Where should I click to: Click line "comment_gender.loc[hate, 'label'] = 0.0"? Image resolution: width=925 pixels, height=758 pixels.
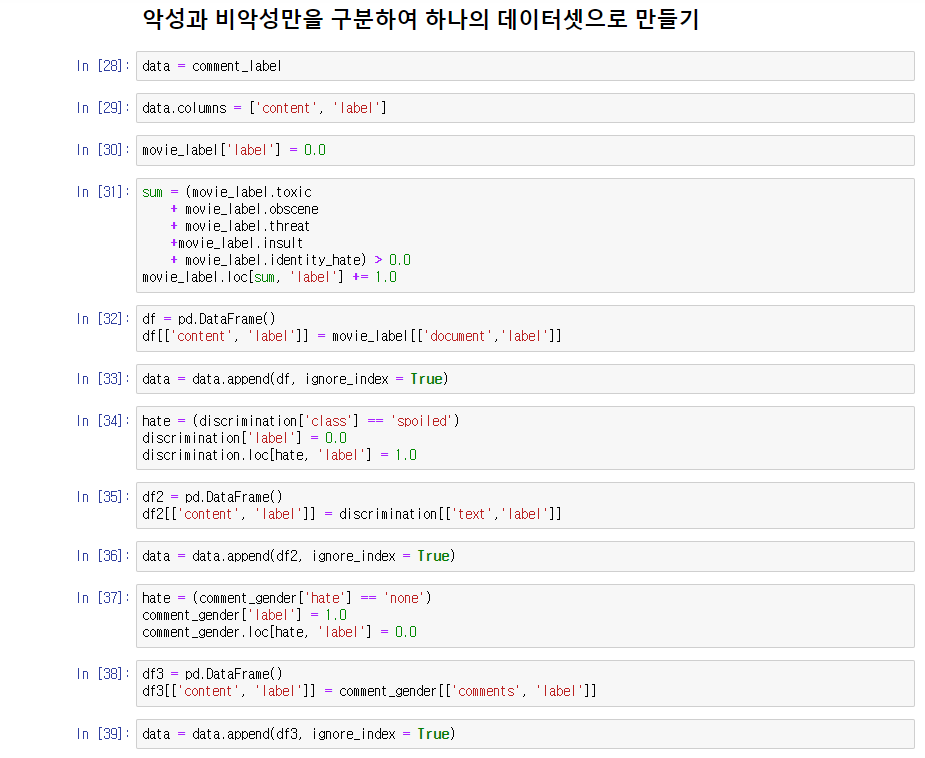(280, 632)
